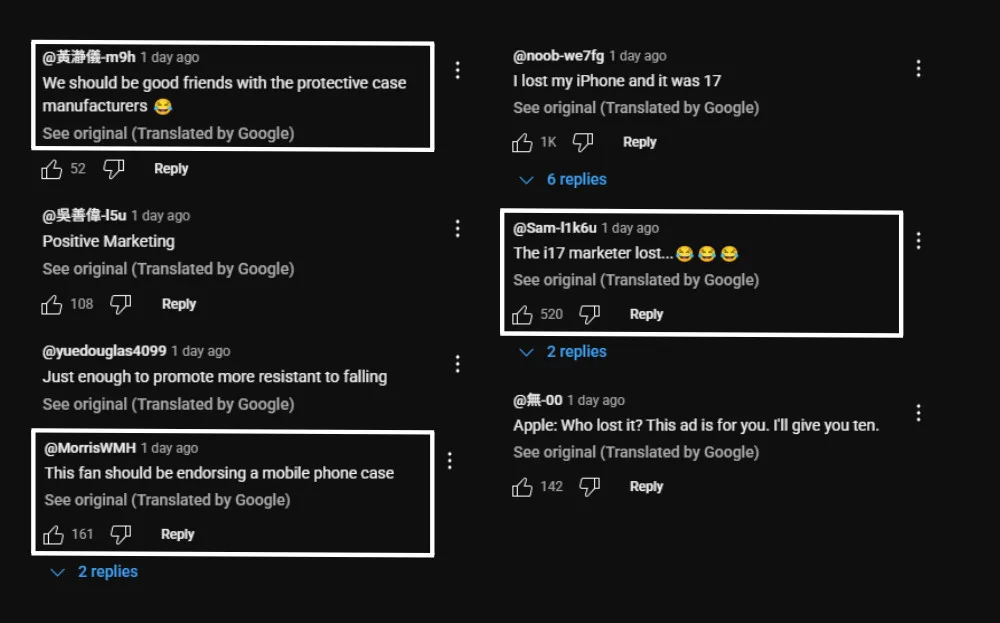Image resolution: width=1000 pixels, height=623 pixels.
Task: Open @yuedouglas4099's channel from username
Action: click(x=104, y=351)
